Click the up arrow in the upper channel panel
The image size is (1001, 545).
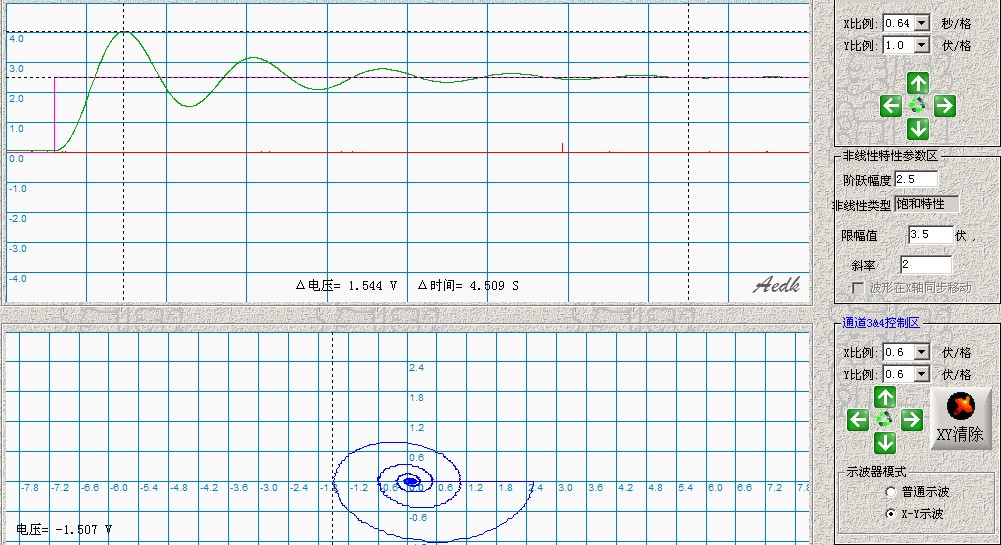918,82
